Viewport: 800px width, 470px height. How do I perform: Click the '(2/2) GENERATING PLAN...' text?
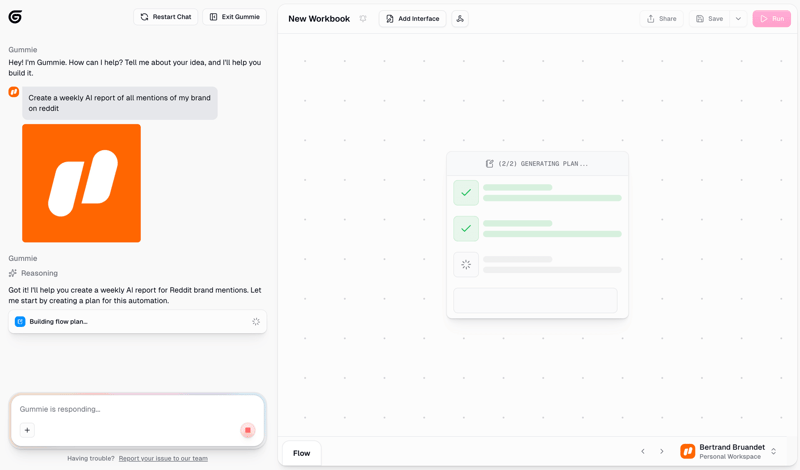(x=543, y=164)
